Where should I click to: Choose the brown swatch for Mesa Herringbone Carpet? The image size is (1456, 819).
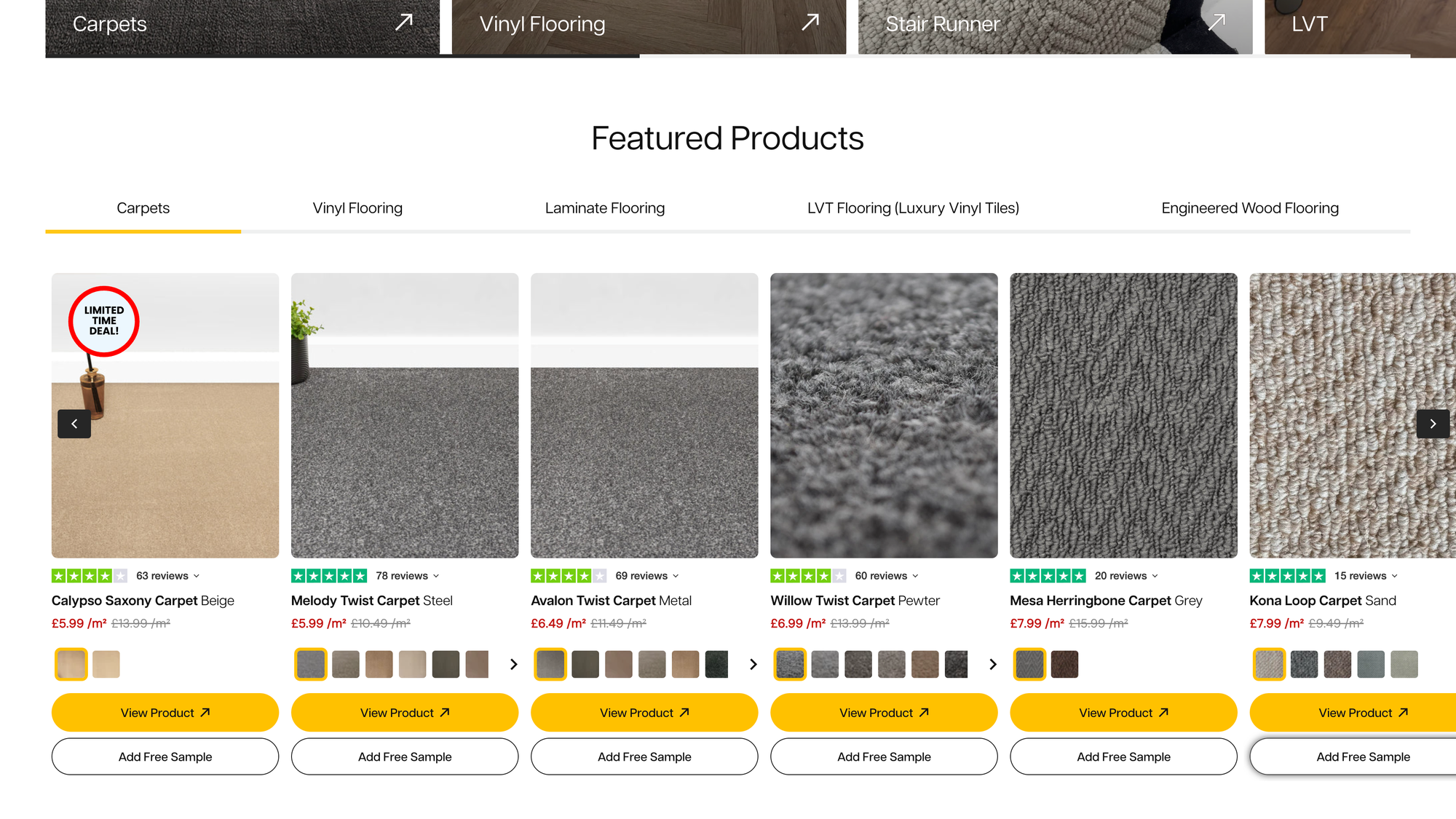point(1064,664)
